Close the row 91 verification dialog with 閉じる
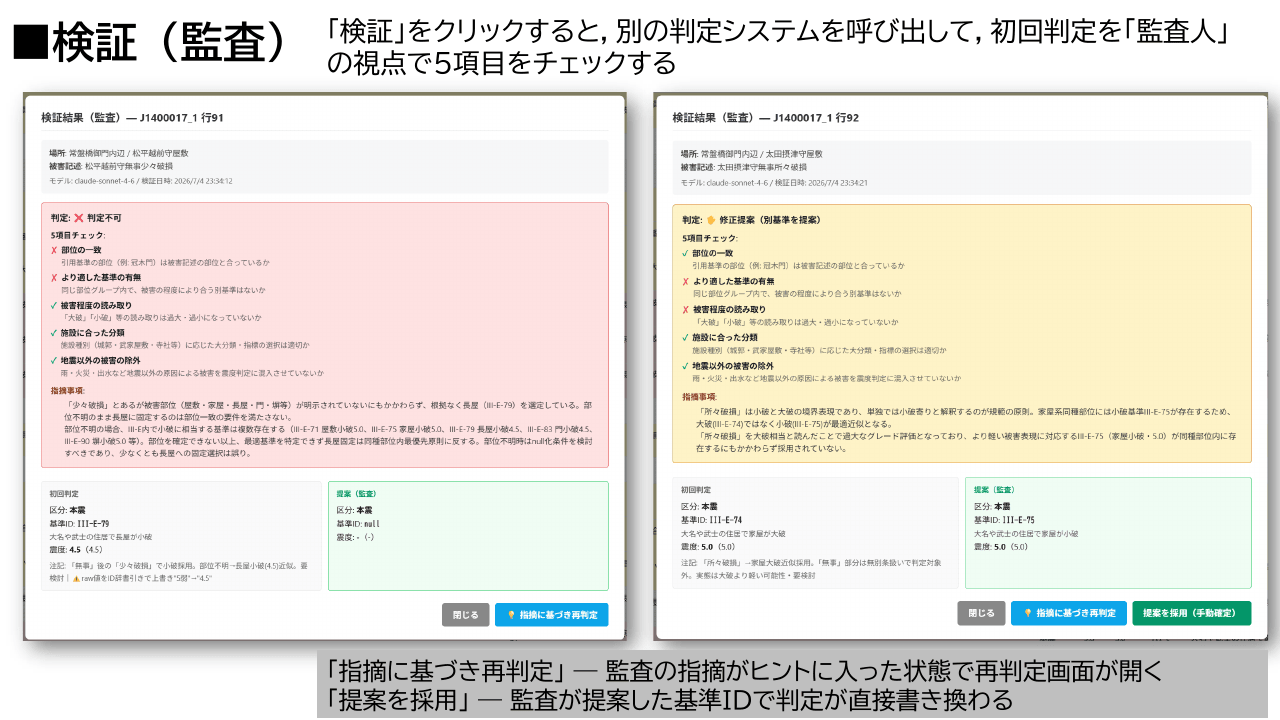Image resolution: width=1280 pixels, height=720 pixels. pos(466,614)
